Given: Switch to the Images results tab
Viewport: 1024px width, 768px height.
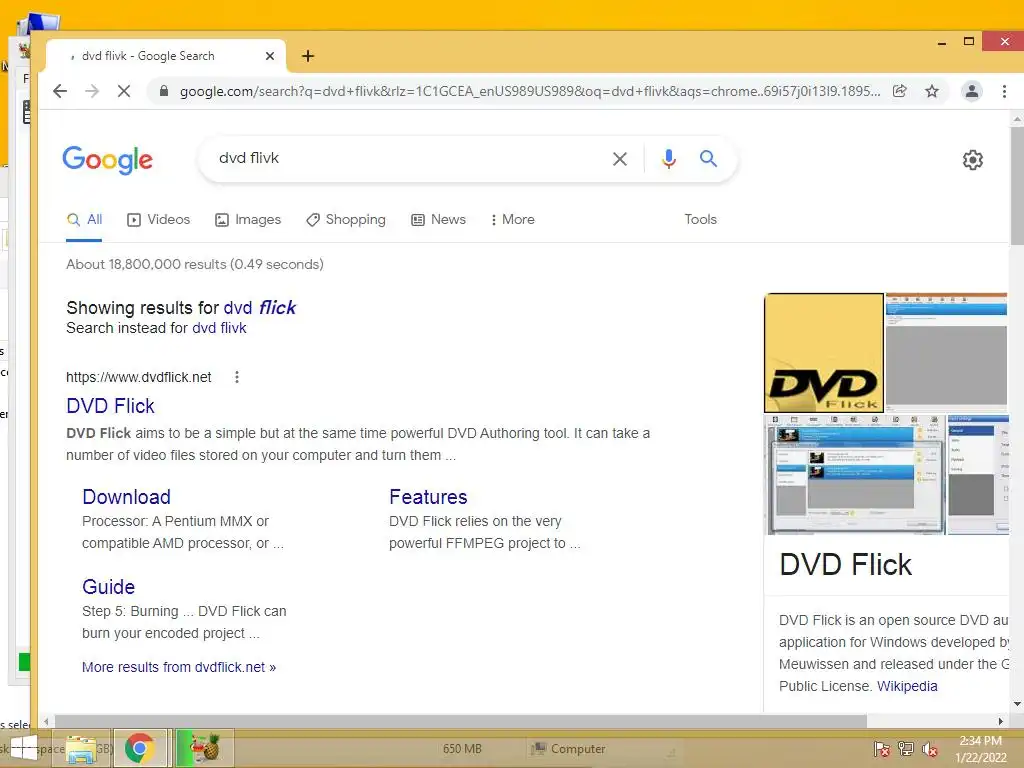Looking at the screenshot, I should click(x=248, y=220).
